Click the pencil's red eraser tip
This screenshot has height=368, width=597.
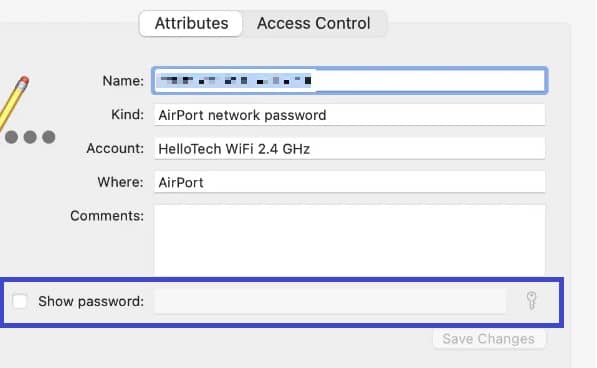pos(24,82)
